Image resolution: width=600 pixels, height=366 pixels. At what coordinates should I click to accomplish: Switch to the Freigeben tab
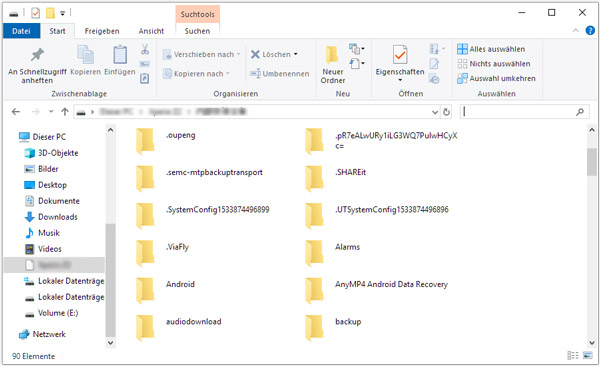point(102,31)
